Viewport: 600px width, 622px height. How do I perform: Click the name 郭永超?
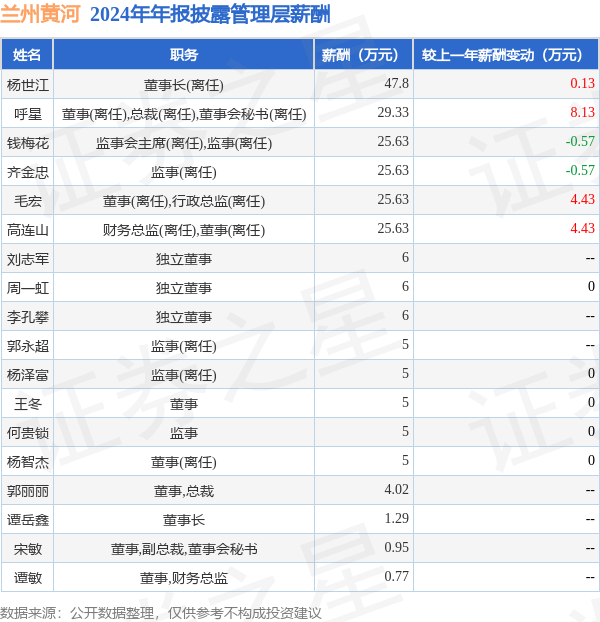point(28,346)
